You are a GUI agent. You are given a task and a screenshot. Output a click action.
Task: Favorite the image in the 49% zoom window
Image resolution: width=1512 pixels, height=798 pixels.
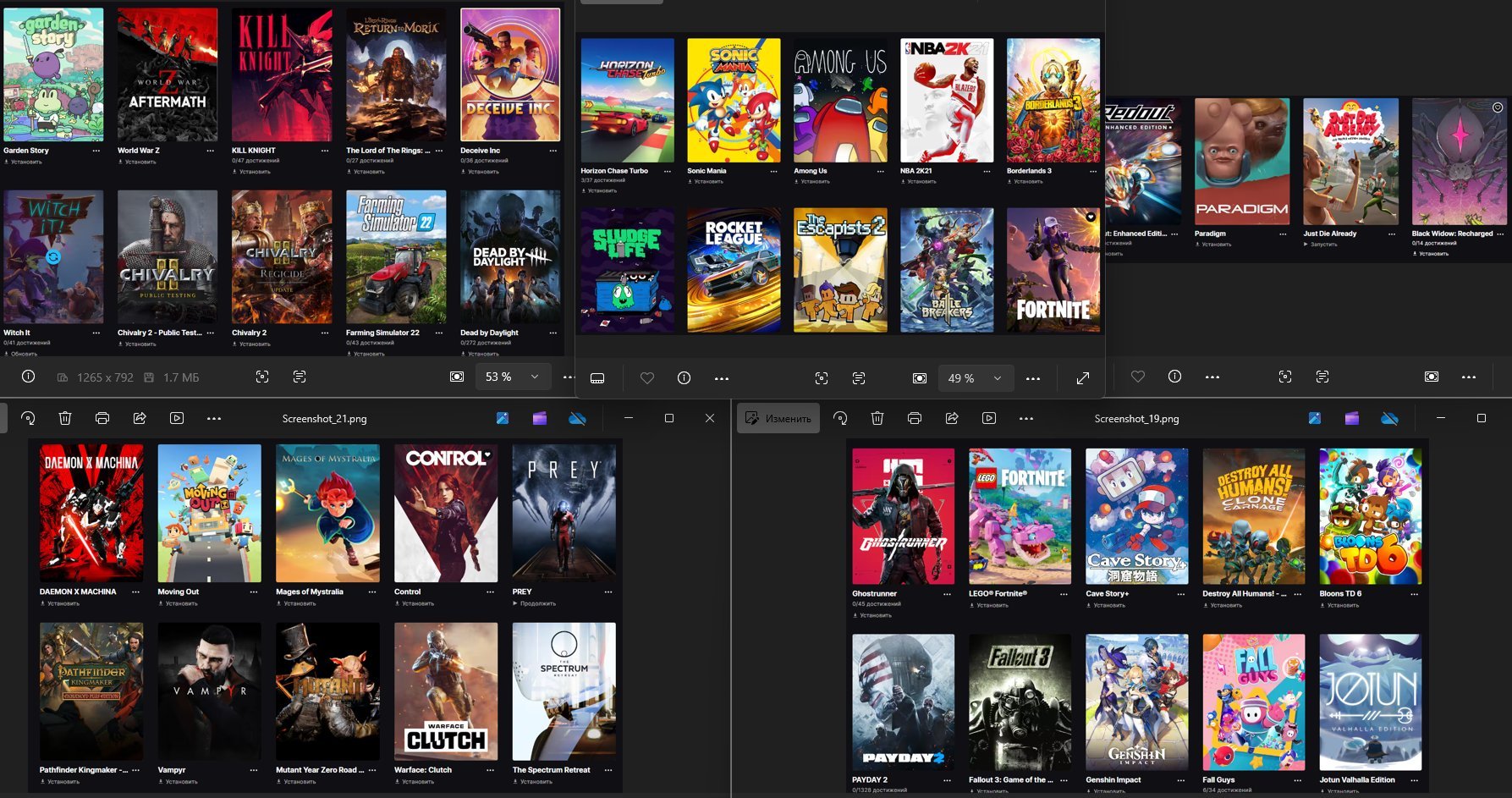647,378
